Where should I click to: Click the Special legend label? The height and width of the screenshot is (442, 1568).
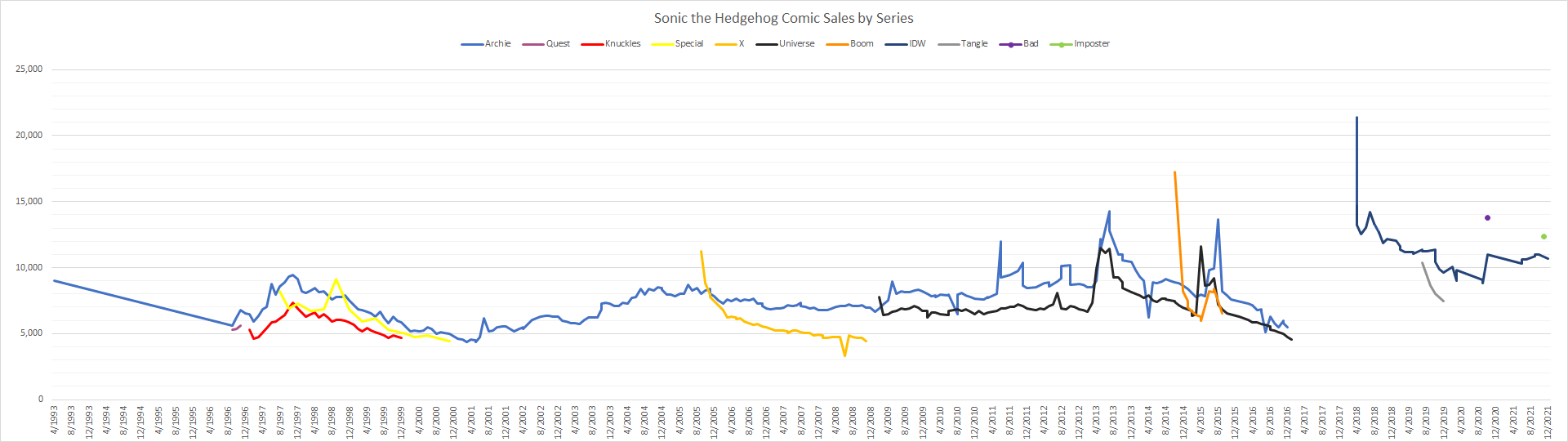click(x=688, y=44)
